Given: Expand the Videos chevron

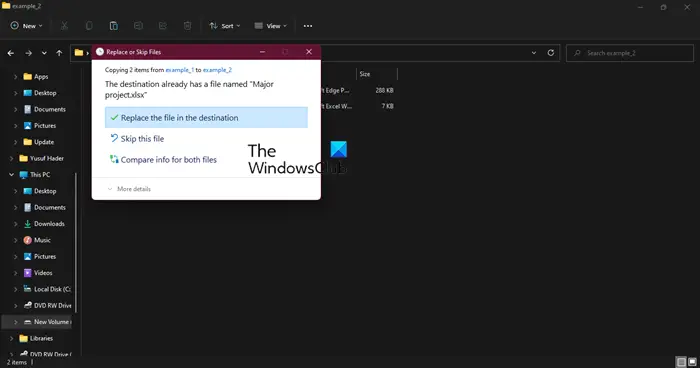Looking at the screenshot, I should (15, 273).
